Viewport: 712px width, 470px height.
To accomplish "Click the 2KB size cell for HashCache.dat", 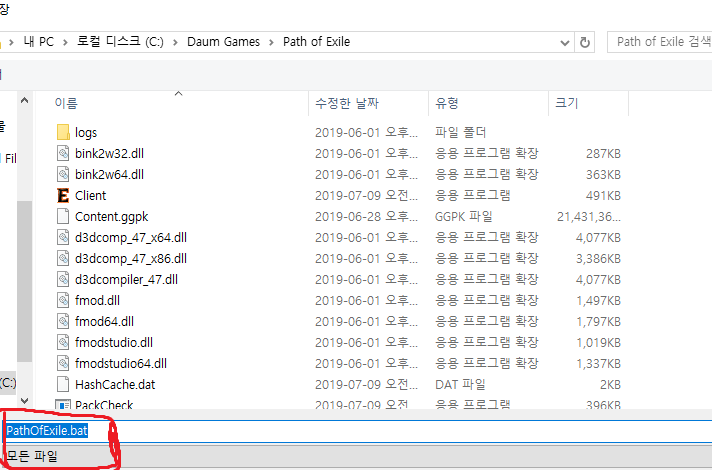I will coord(610,385).
